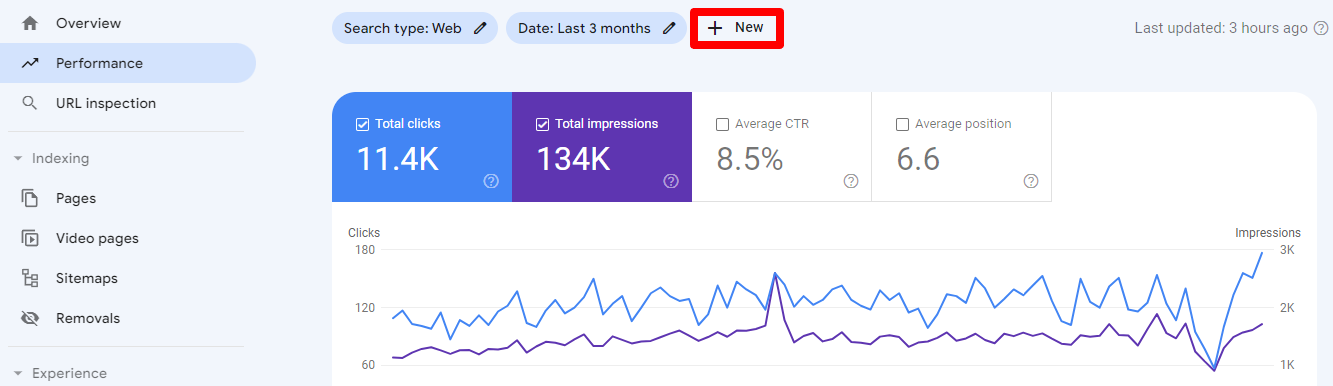Click the Video pages icon
The image size is (1333, 386).
30,238
